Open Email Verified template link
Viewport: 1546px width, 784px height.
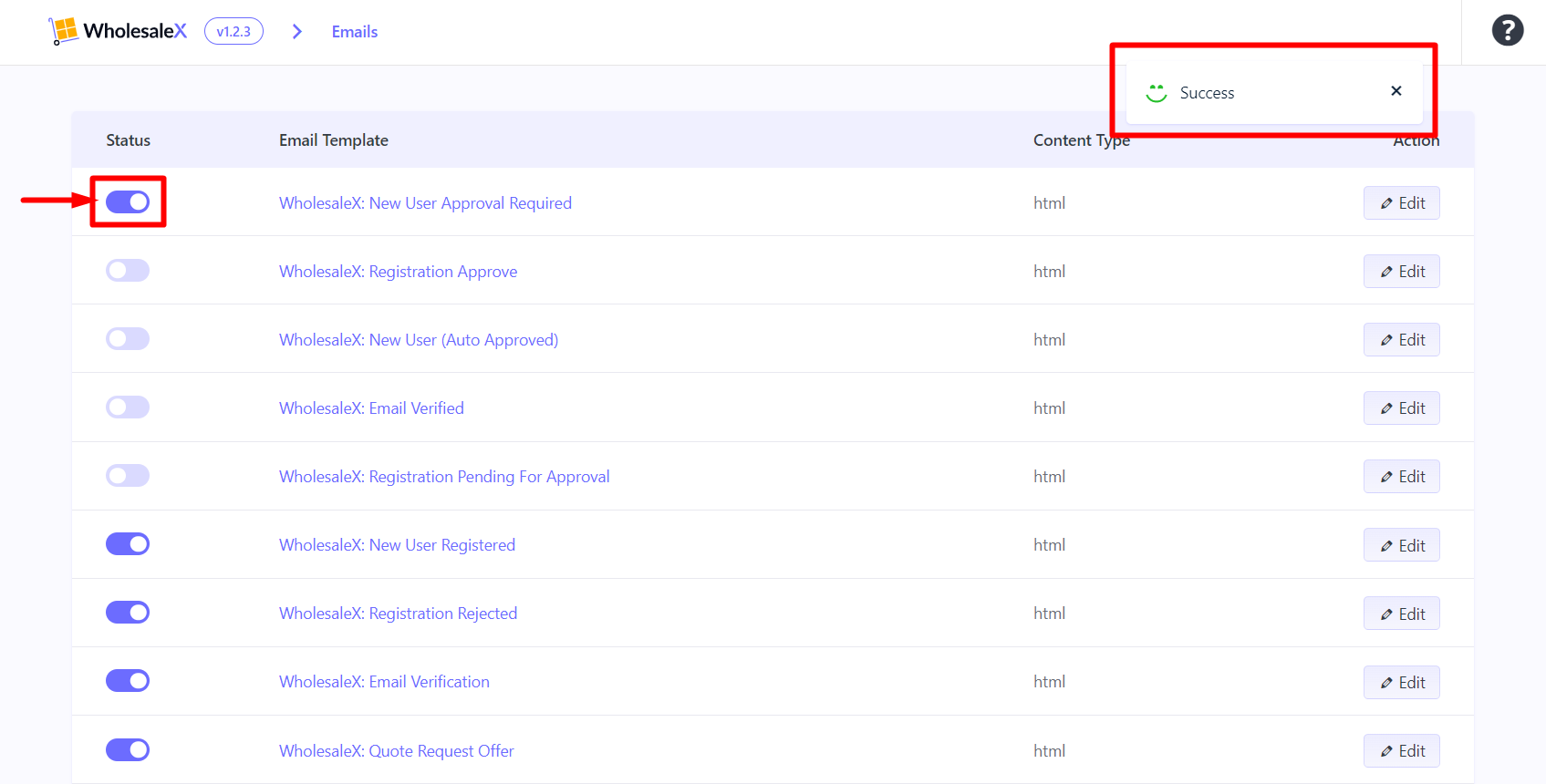371,408
